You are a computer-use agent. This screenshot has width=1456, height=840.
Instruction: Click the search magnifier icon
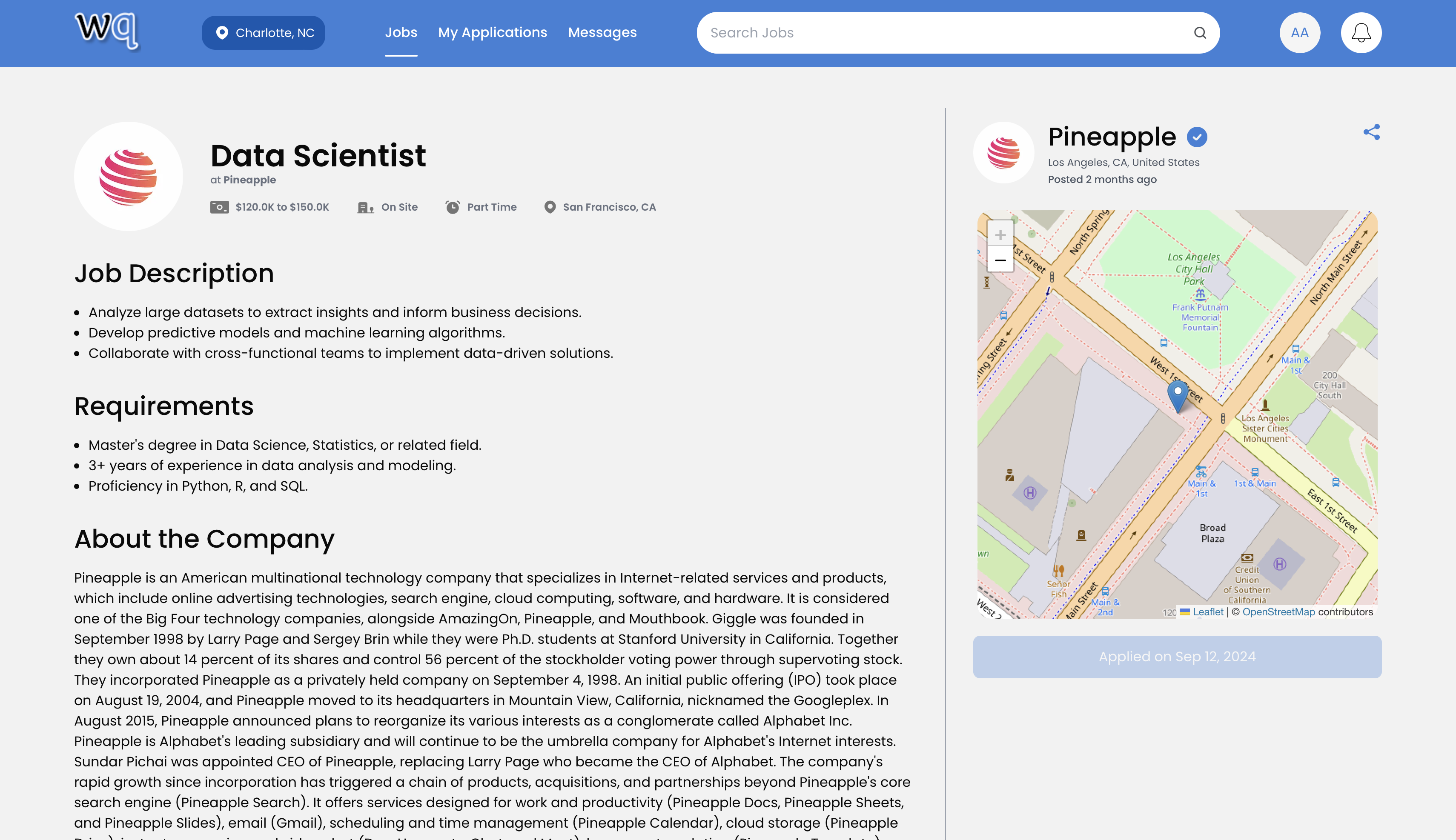(x=1200, y=33)
